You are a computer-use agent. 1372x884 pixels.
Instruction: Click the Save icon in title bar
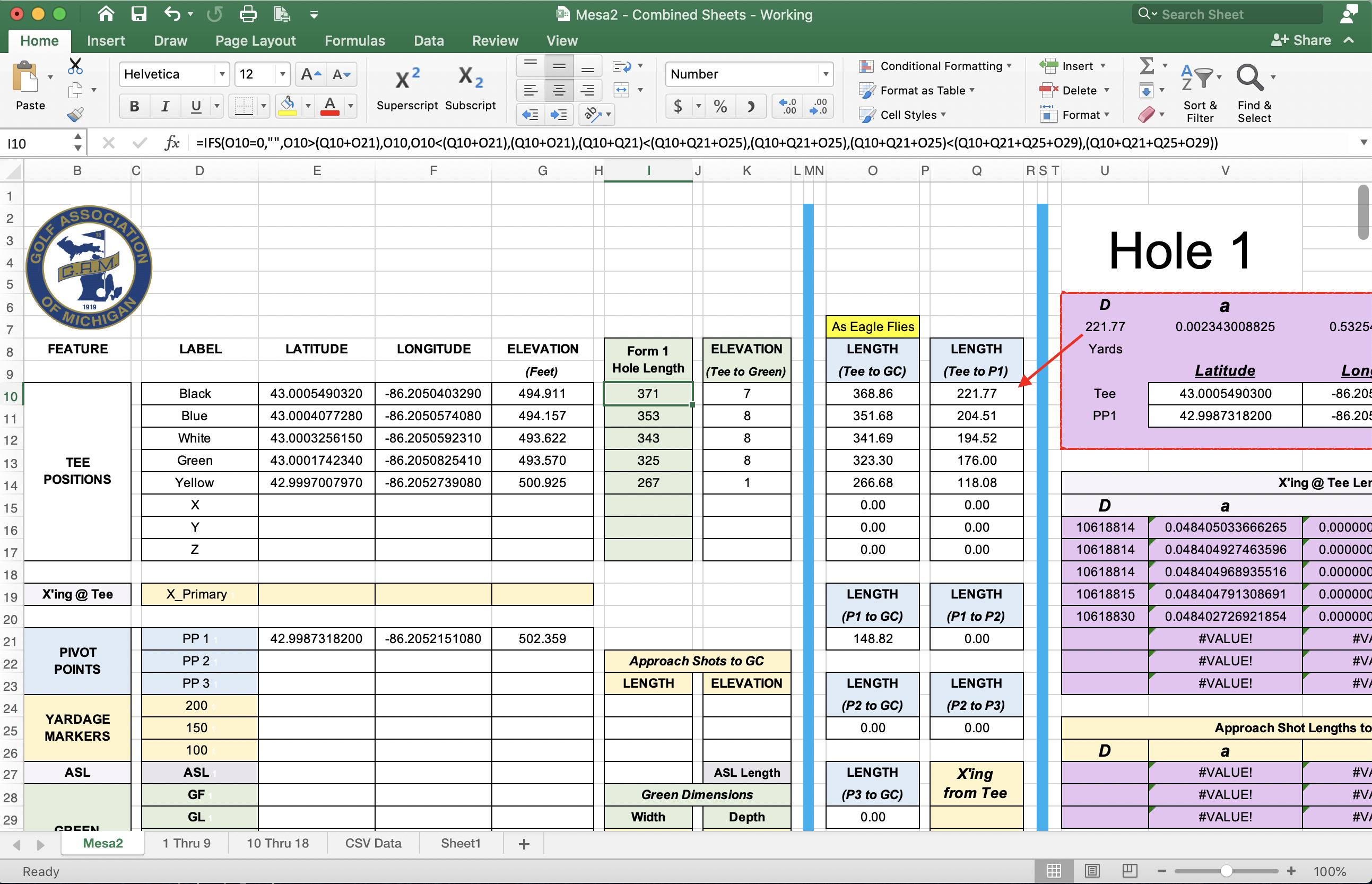[x=138, y=14]
